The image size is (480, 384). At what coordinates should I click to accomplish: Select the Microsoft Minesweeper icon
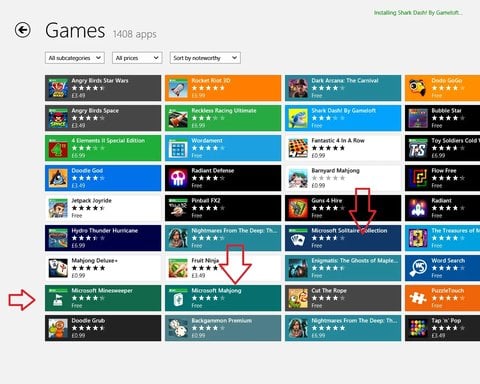click(x=58, y=298)
